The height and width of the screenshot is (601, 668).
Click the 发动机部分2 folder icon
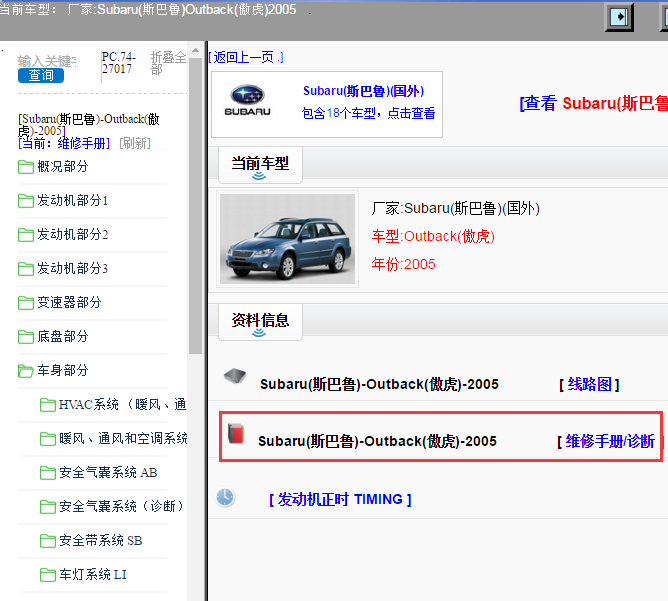coord(26,235)
